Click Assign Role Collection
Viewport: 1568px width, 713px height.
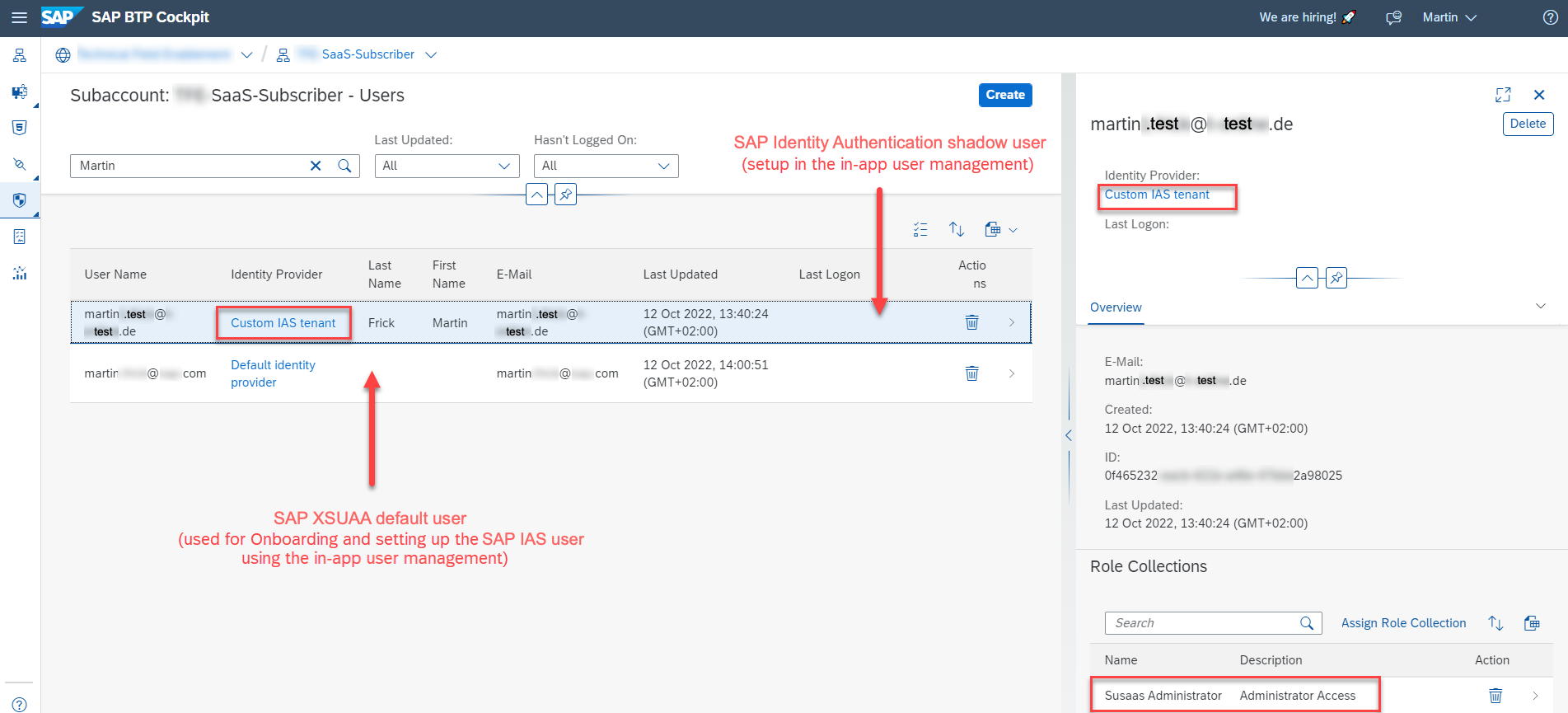point(1403,623)
